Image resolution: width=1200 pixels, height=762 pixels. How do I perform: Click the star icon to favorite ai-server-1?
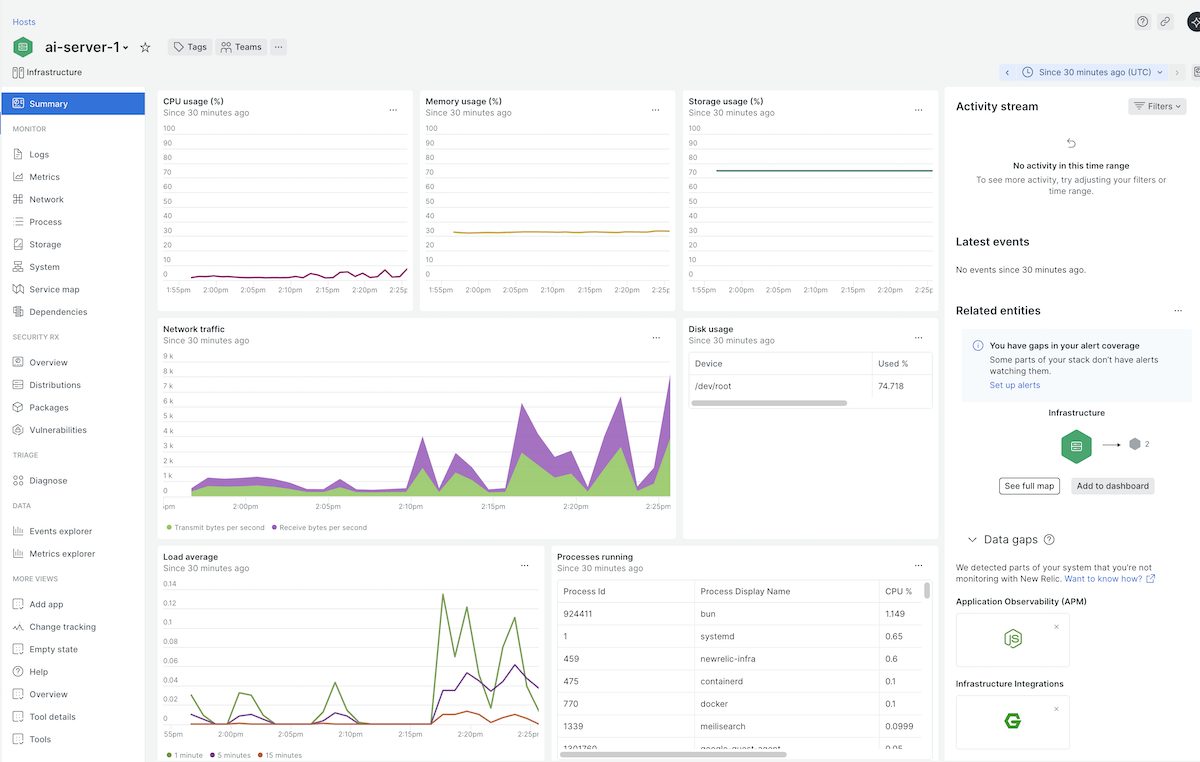click(x=145, y=47)
